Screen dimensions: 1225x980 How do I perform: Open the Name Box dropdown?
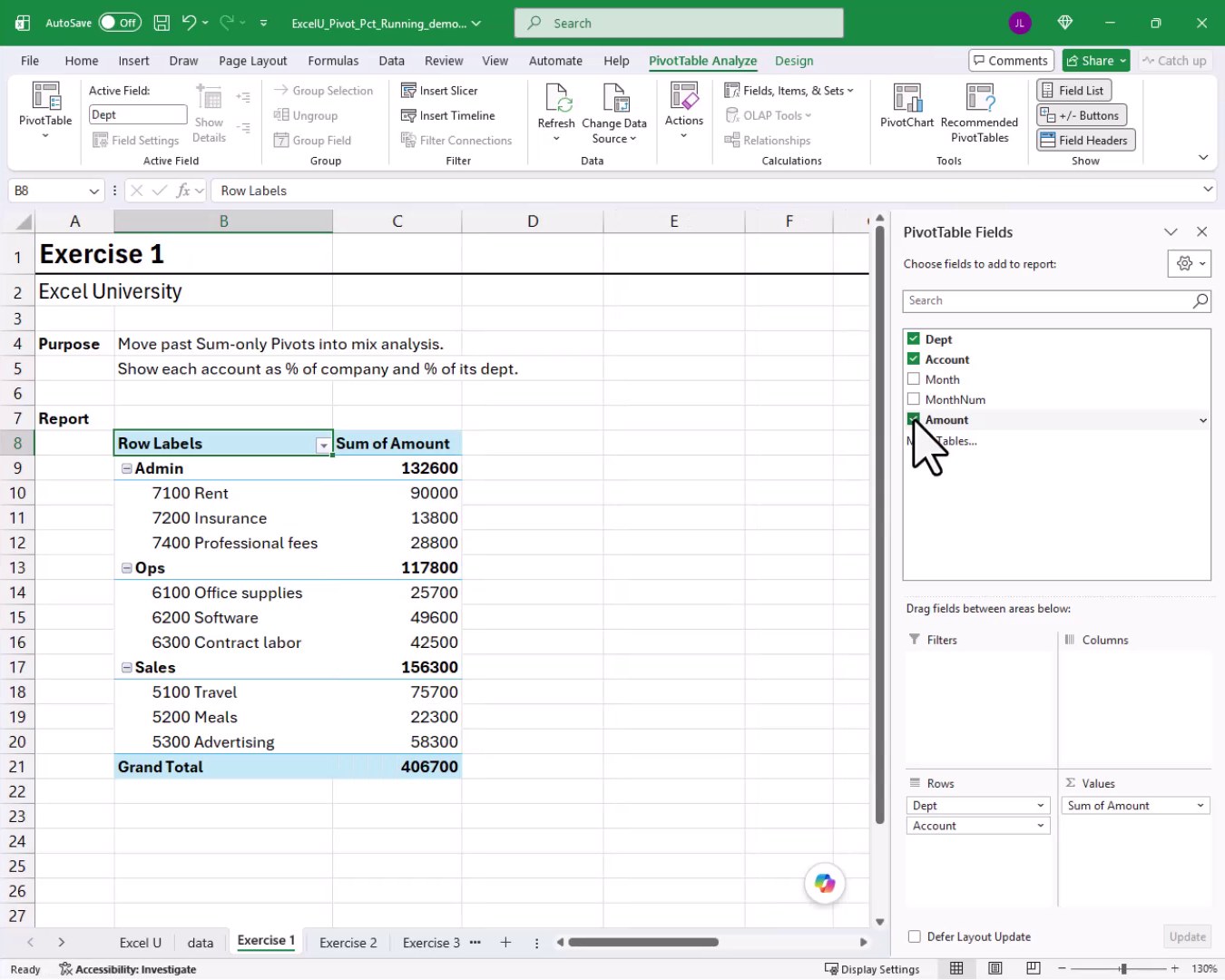(x=93, y=191)
